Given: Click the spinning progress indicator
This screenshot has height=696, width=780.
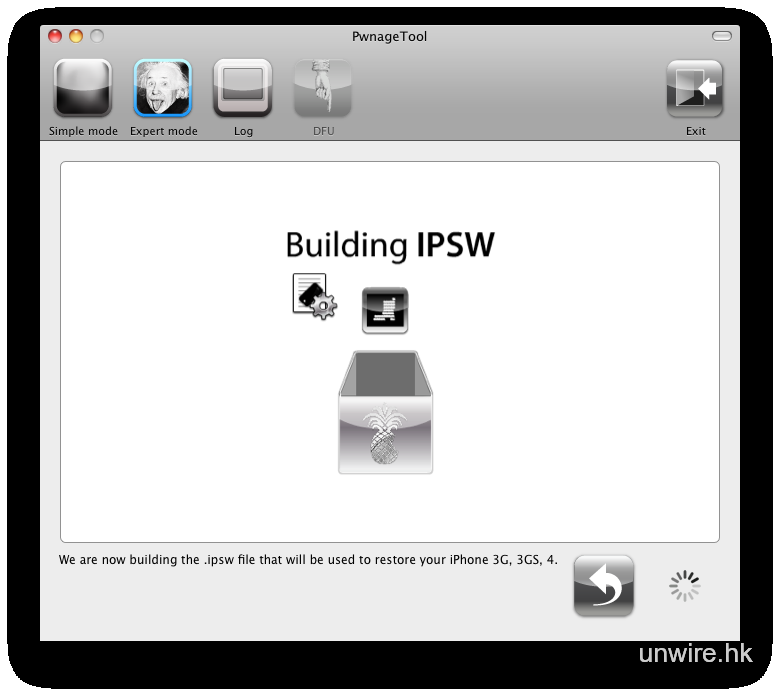Looking at the screenshot, I should 685,586.
